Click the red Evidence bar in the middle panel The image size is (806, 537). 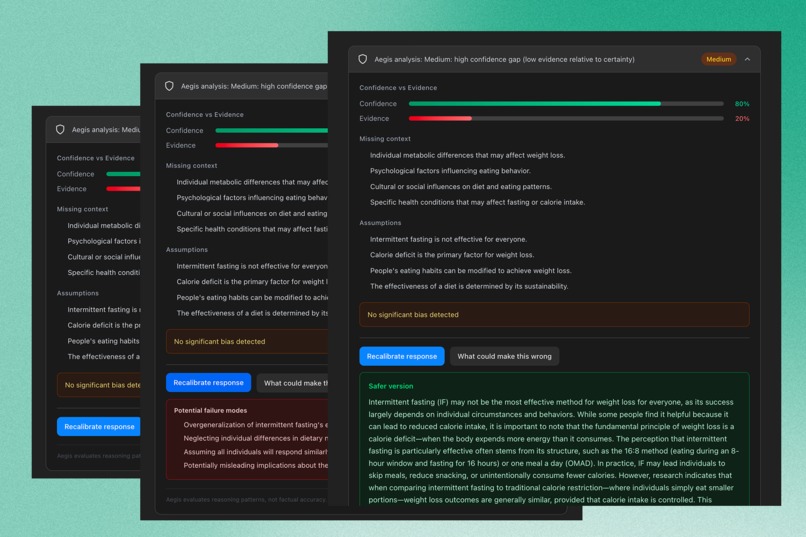(247, 145)
